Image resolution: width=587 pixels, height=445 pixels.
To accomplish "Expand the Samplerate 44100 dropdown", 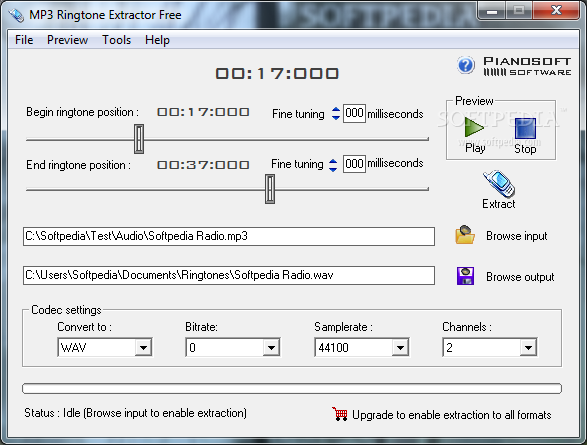I will [400, 348].
